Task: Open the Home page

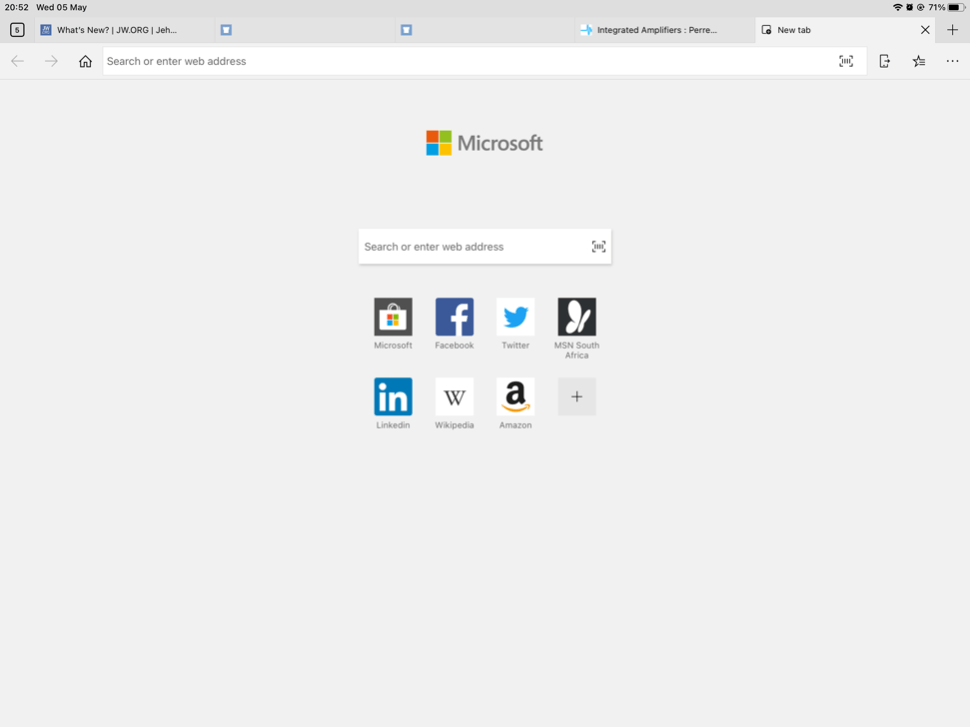Action: pyautogui.click(x=85, y=61)
